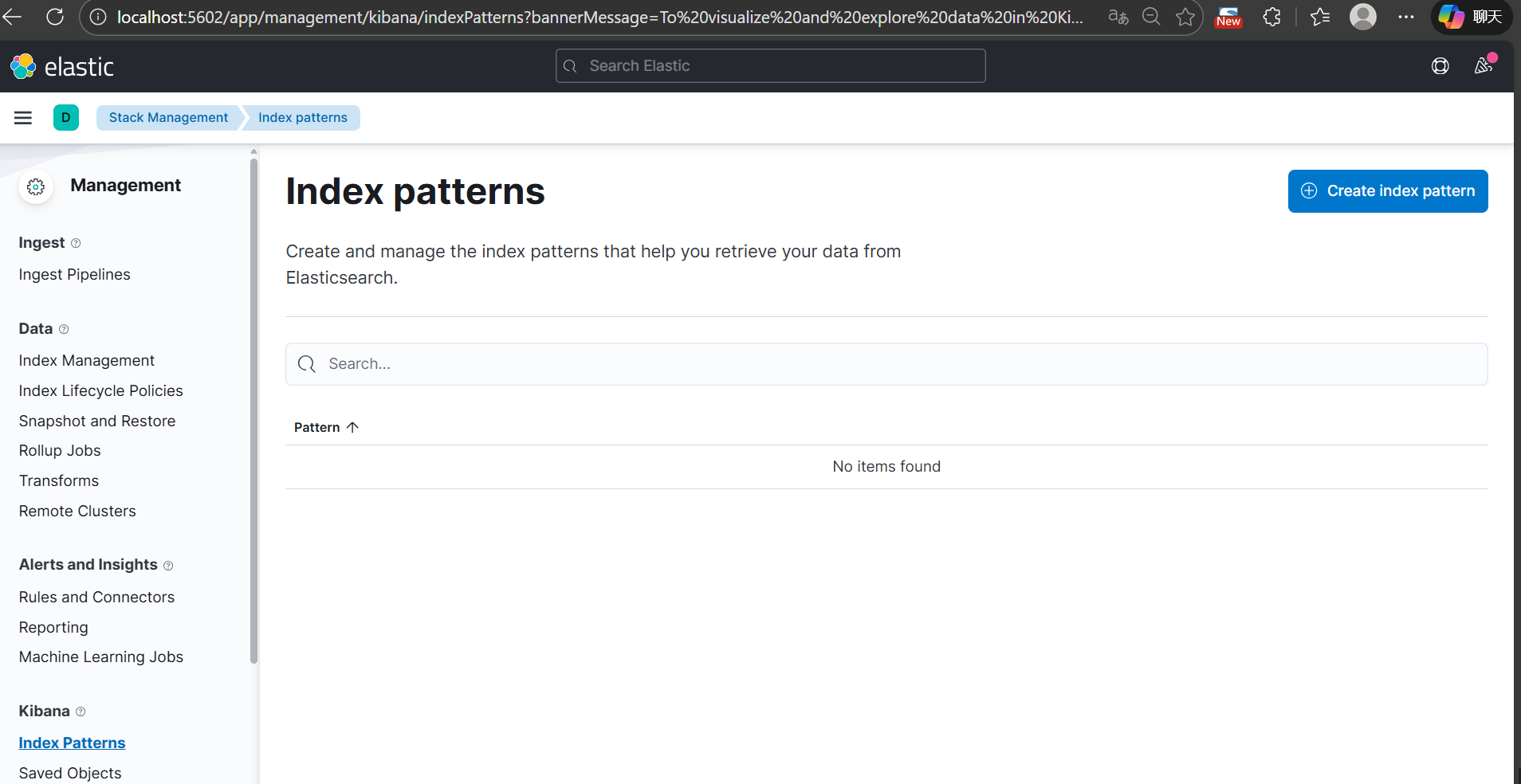Viewport: 1521px width, 784px height.
Task: Sort by Pattern column arrow
Action: [352, 428]
